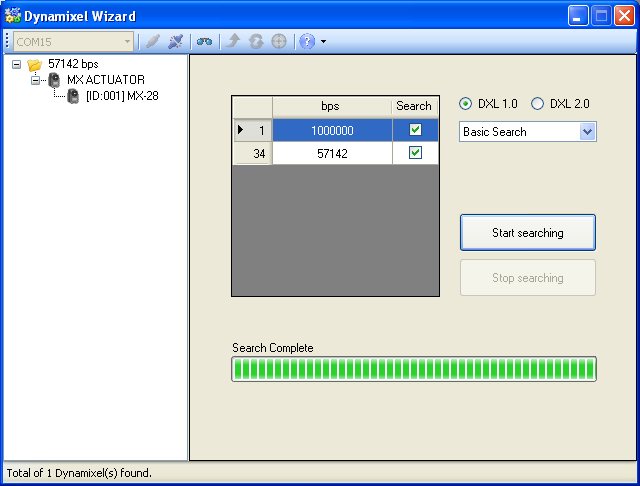640x486 pixels.
Task: Open the COM15 port dropdown
Action: pyautogui.click(x=126, y=41)
